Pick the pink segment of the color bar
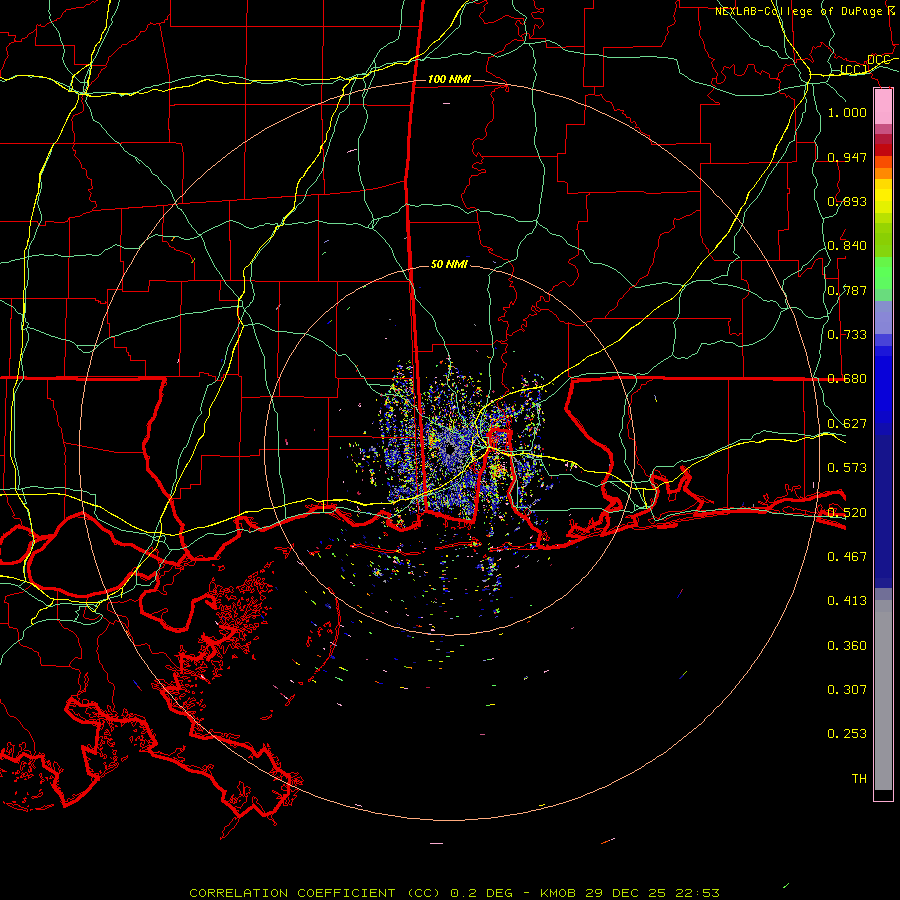Viewport: 900px width, 900px height. tap(883, 107)
